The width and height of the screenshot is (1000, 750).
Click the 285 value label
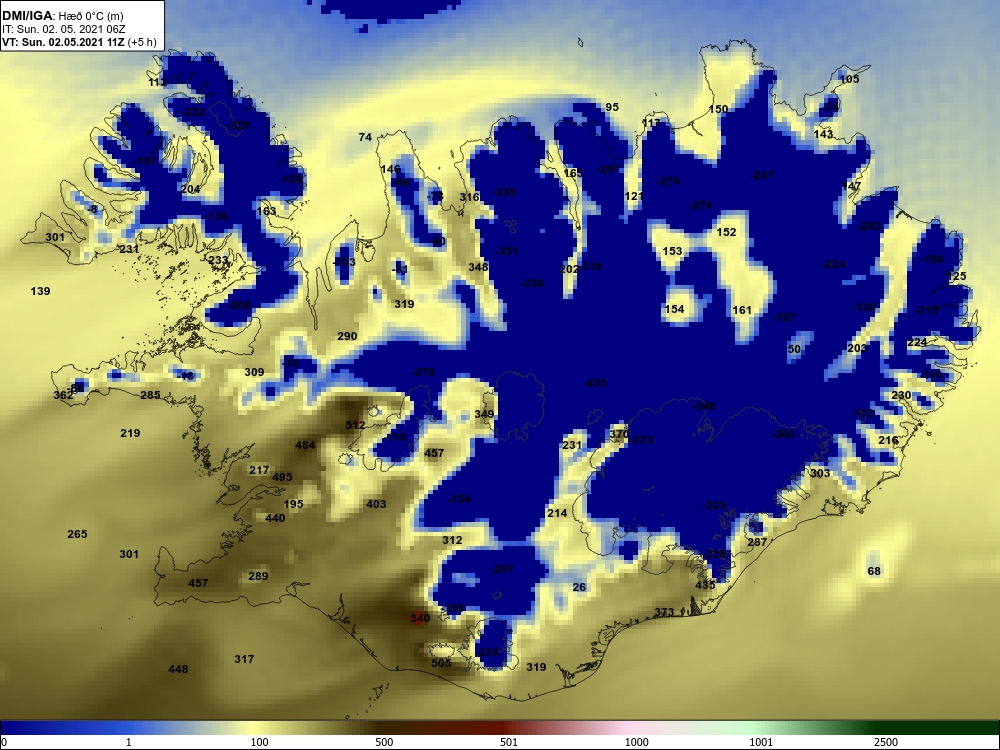150,395
